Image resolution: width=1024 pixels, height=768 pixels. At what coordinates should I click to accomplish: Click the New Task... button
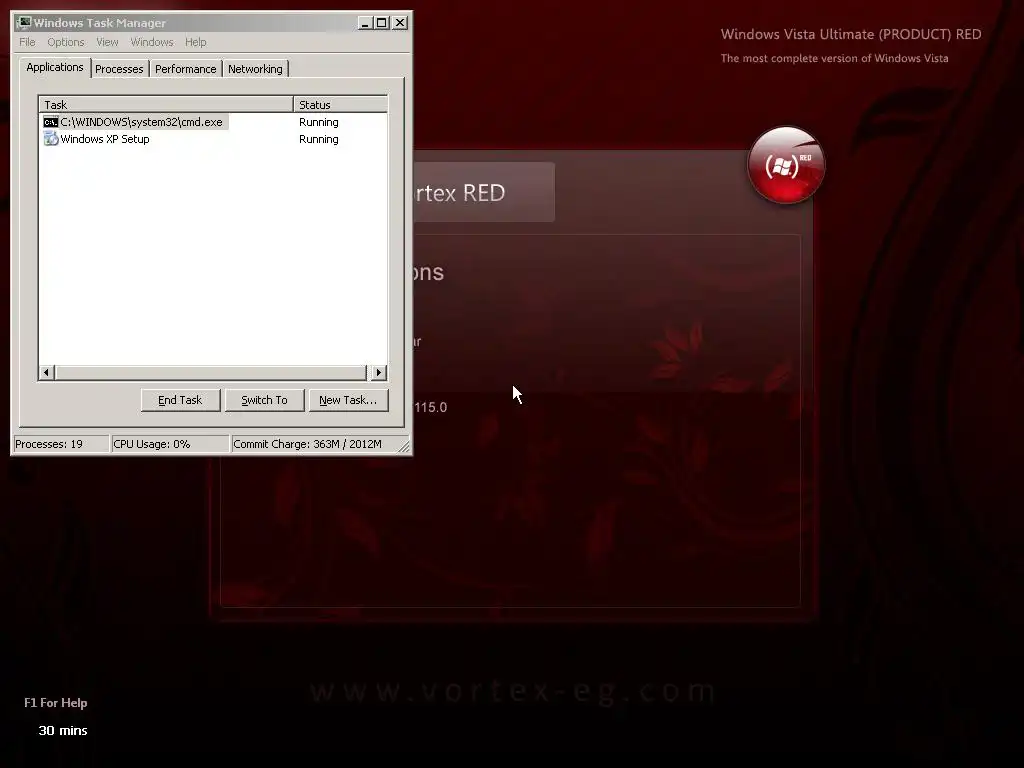coord(348,400)
